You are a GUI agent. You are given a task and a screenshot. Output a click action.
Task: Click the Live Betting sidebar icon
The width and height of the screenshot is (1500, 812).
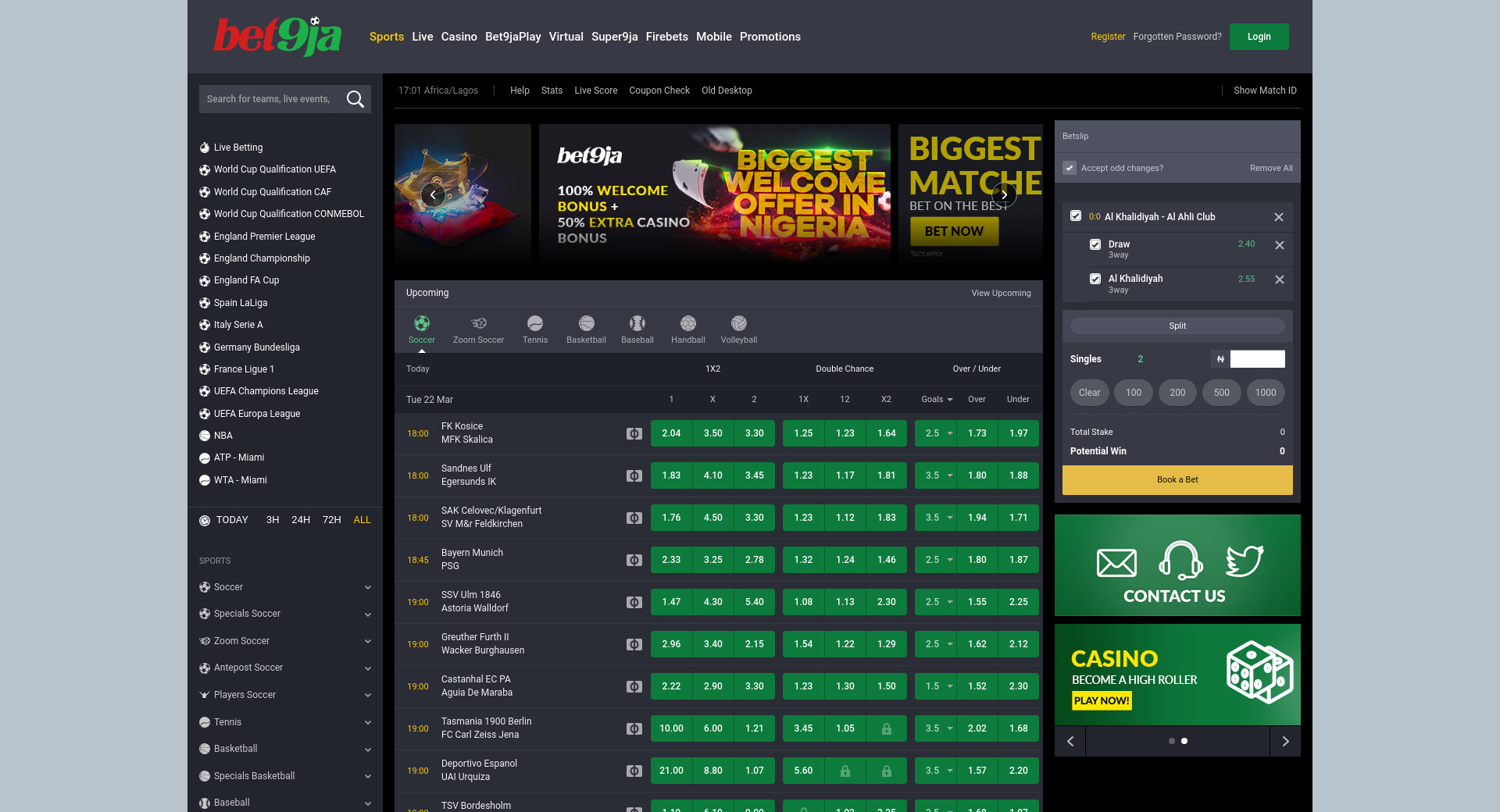pos(205,148)
